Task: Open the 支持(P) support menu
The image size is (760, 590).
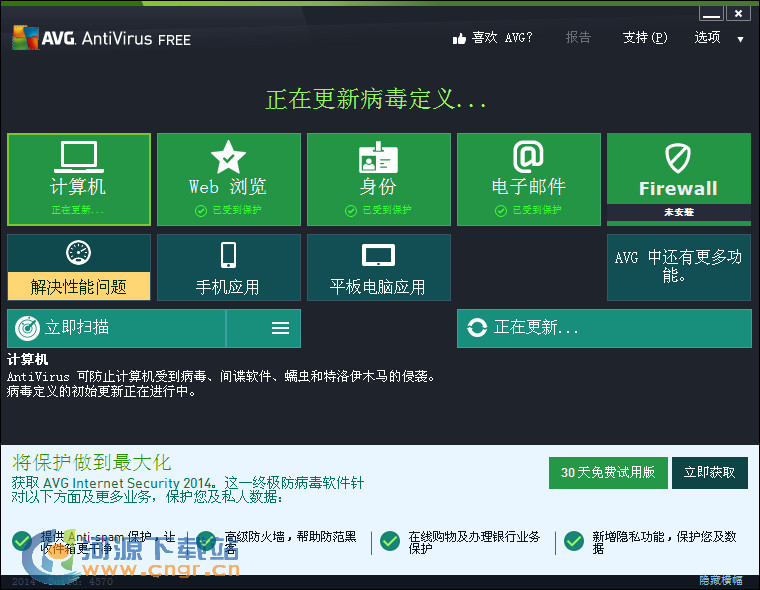Action: tap(645, 37)
